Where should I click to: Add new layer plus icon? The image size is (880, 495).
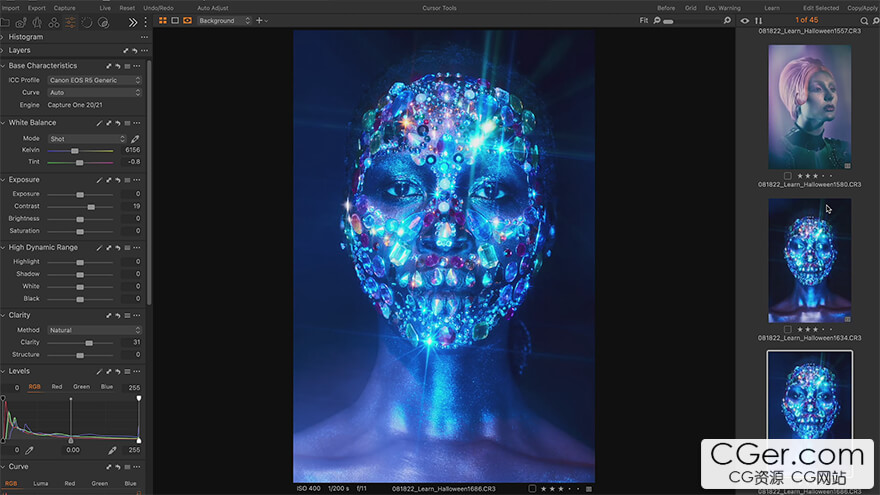[x=259, y=21]
